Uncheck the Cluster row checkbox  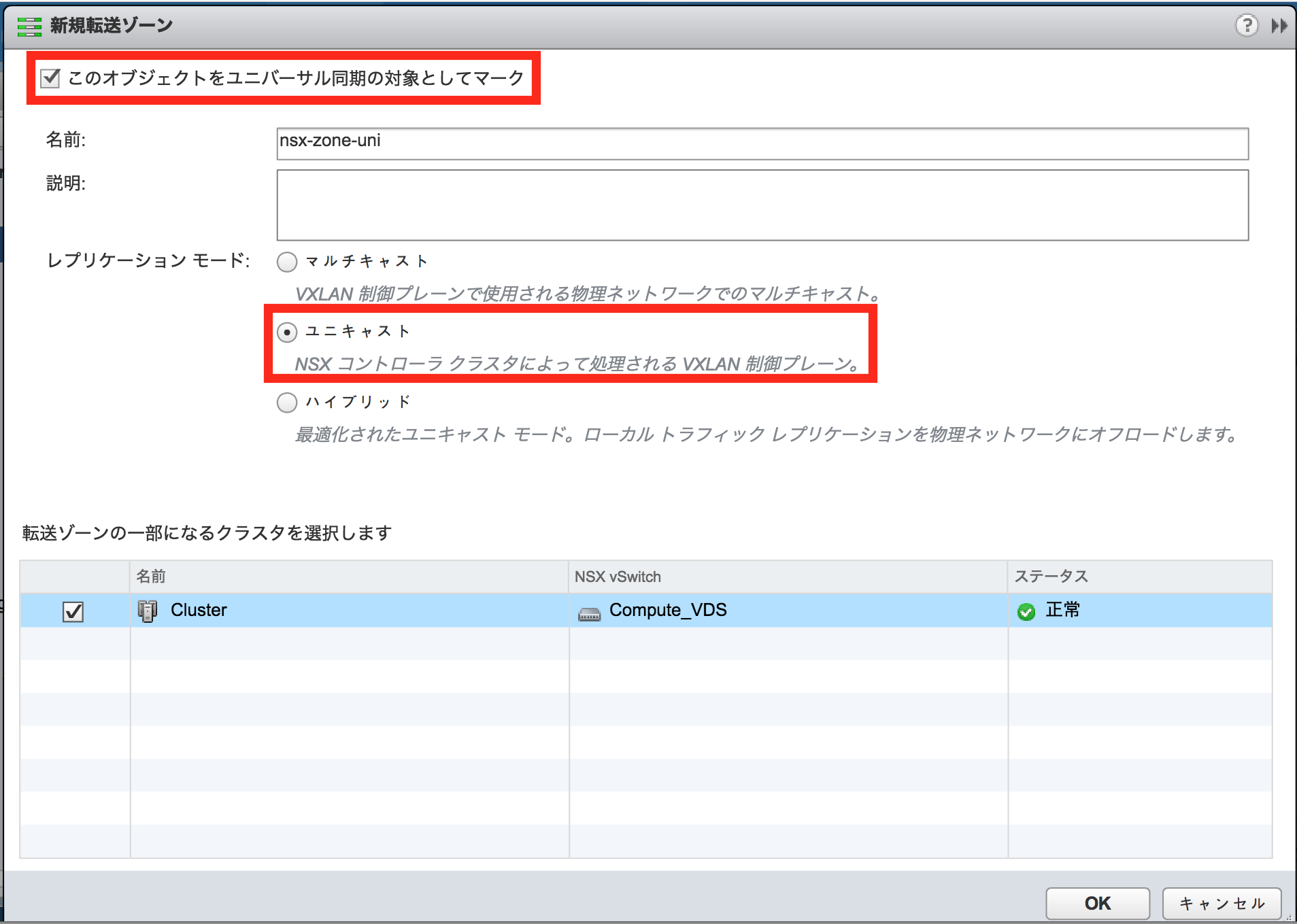(73, 611)
